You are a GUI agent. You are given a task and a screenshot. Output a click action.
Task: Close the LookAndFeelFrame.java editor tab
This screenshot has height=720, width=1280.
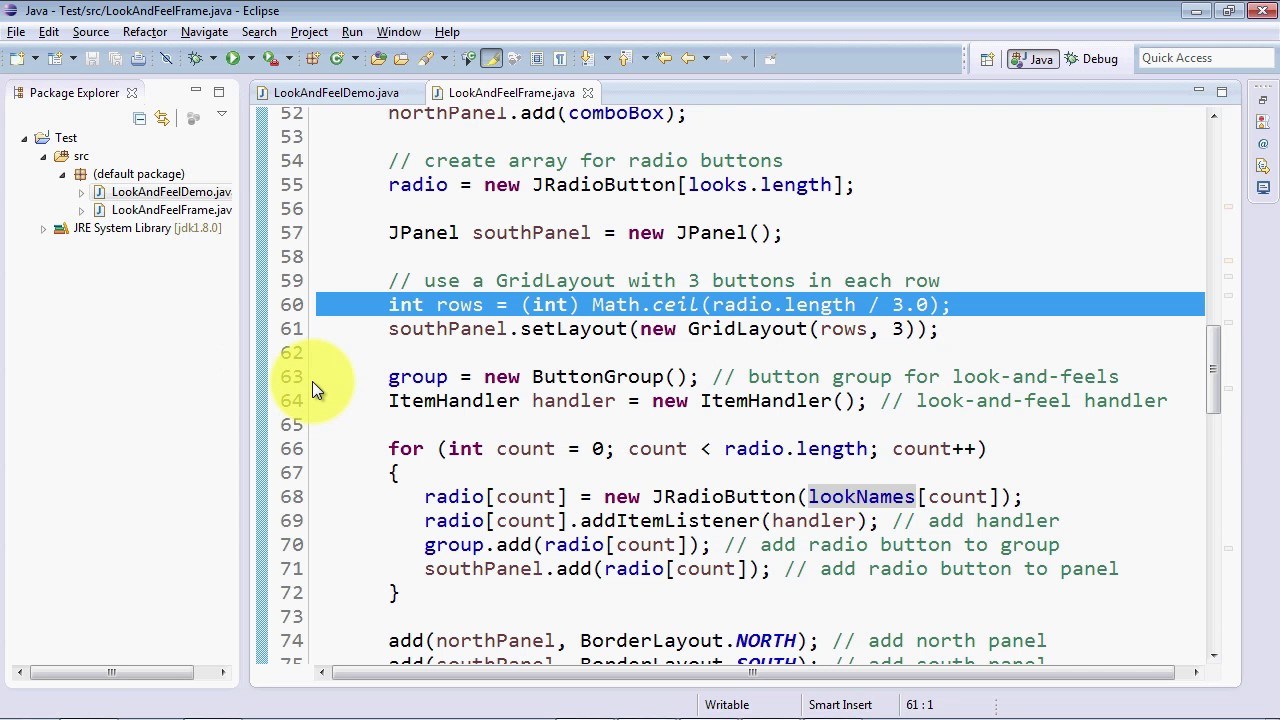pyautogui.click(x=587, y=93)
